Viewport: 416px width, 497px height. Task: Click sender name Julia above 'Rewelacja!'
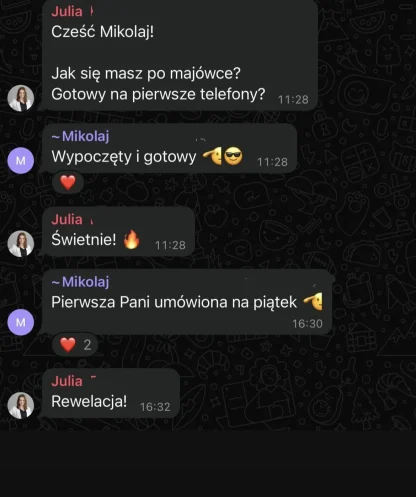tap(67, 381)
